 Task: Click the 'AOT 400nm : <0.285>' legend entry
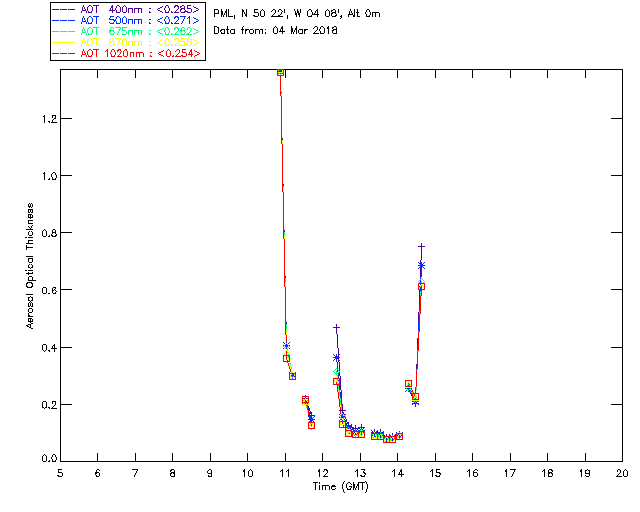click(126, 9)
